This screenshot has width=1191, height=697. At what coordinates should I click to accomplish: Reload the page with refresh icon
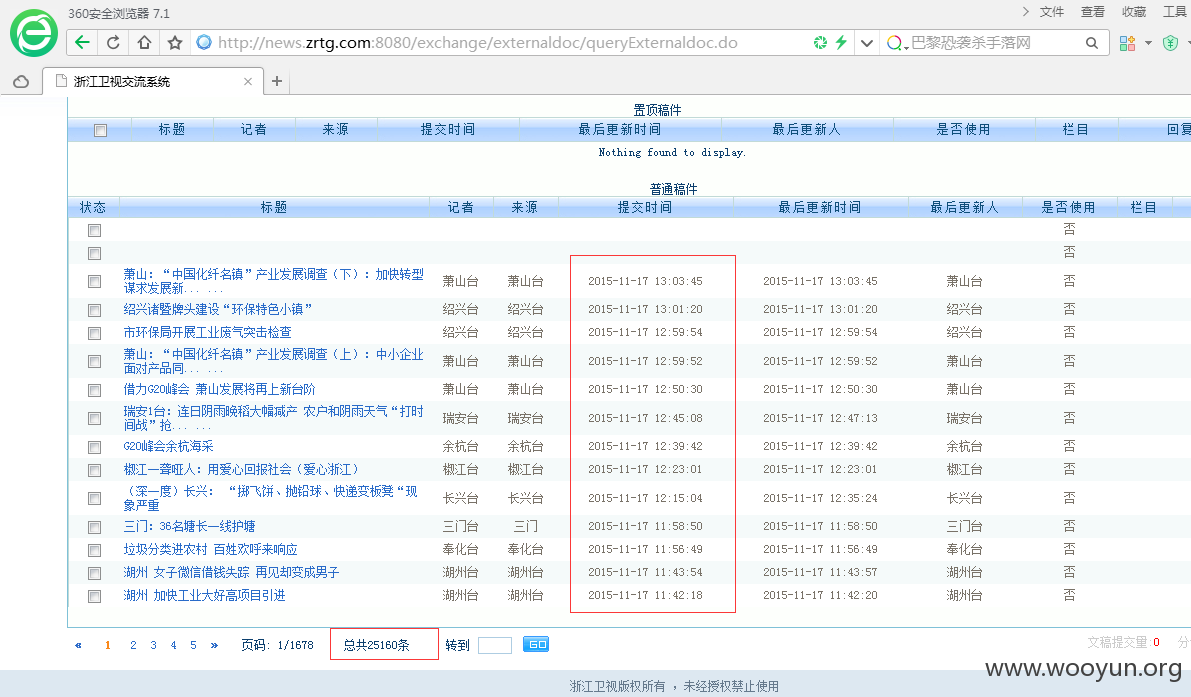113,43
